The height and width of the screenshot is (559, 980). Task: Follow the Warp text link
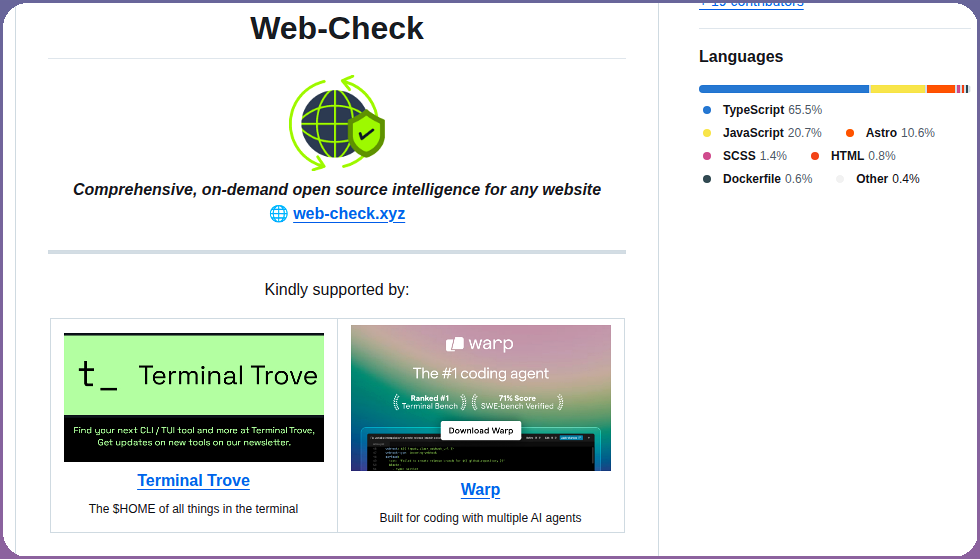point(480,489)
